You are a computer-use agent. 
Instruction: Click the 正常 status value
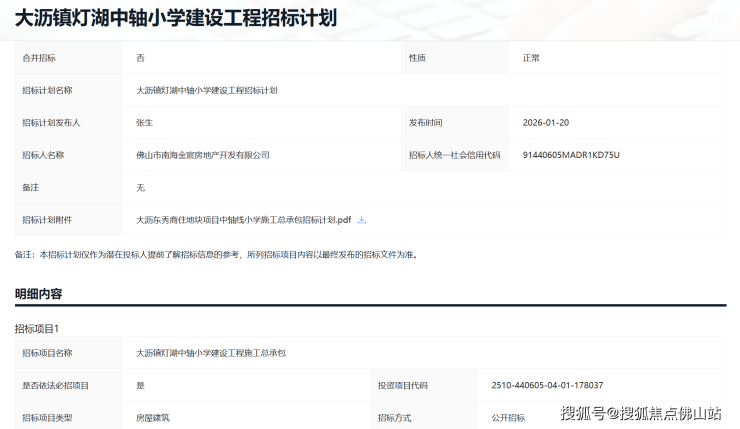coord(531,58)
